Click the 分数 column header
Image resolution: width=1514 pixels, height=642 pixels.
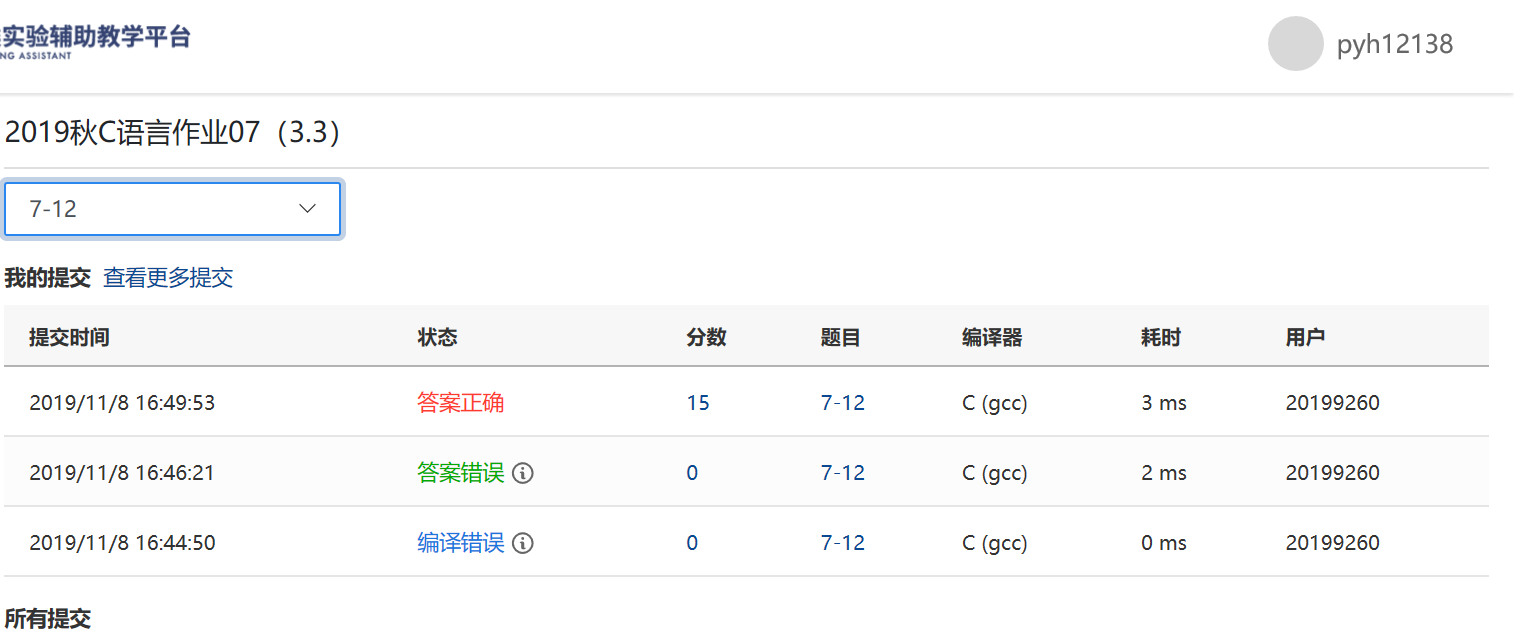(x=706, y=337)
